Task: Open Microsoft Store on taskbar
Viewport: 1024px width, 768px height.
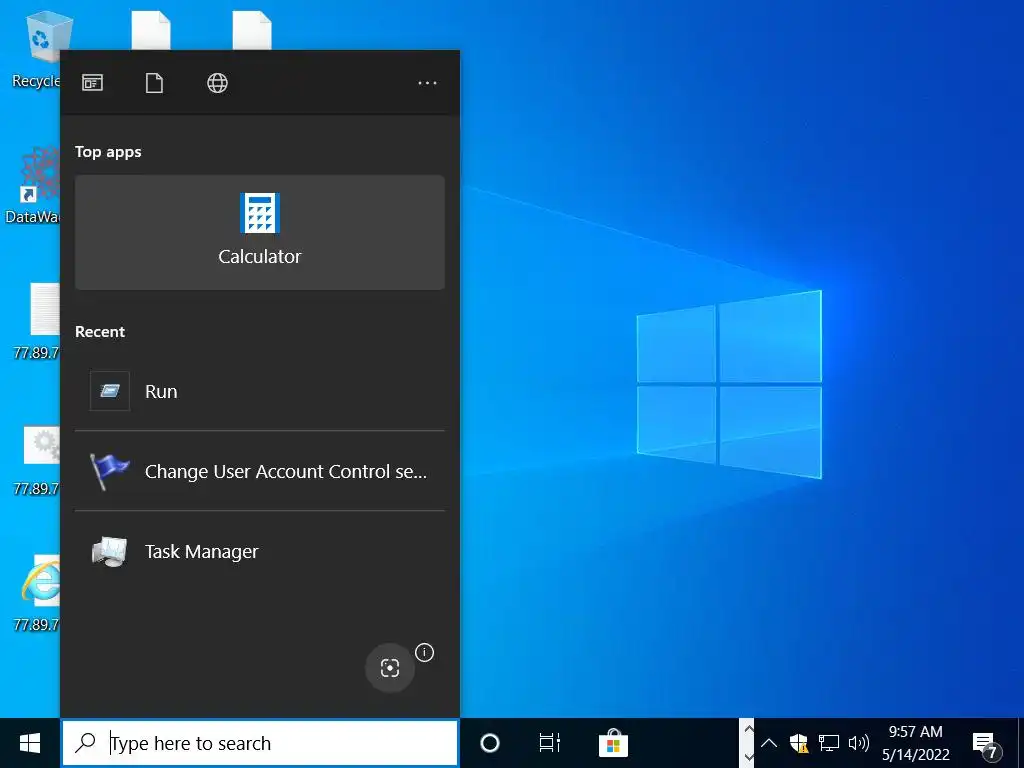Action: pos(613,743)
